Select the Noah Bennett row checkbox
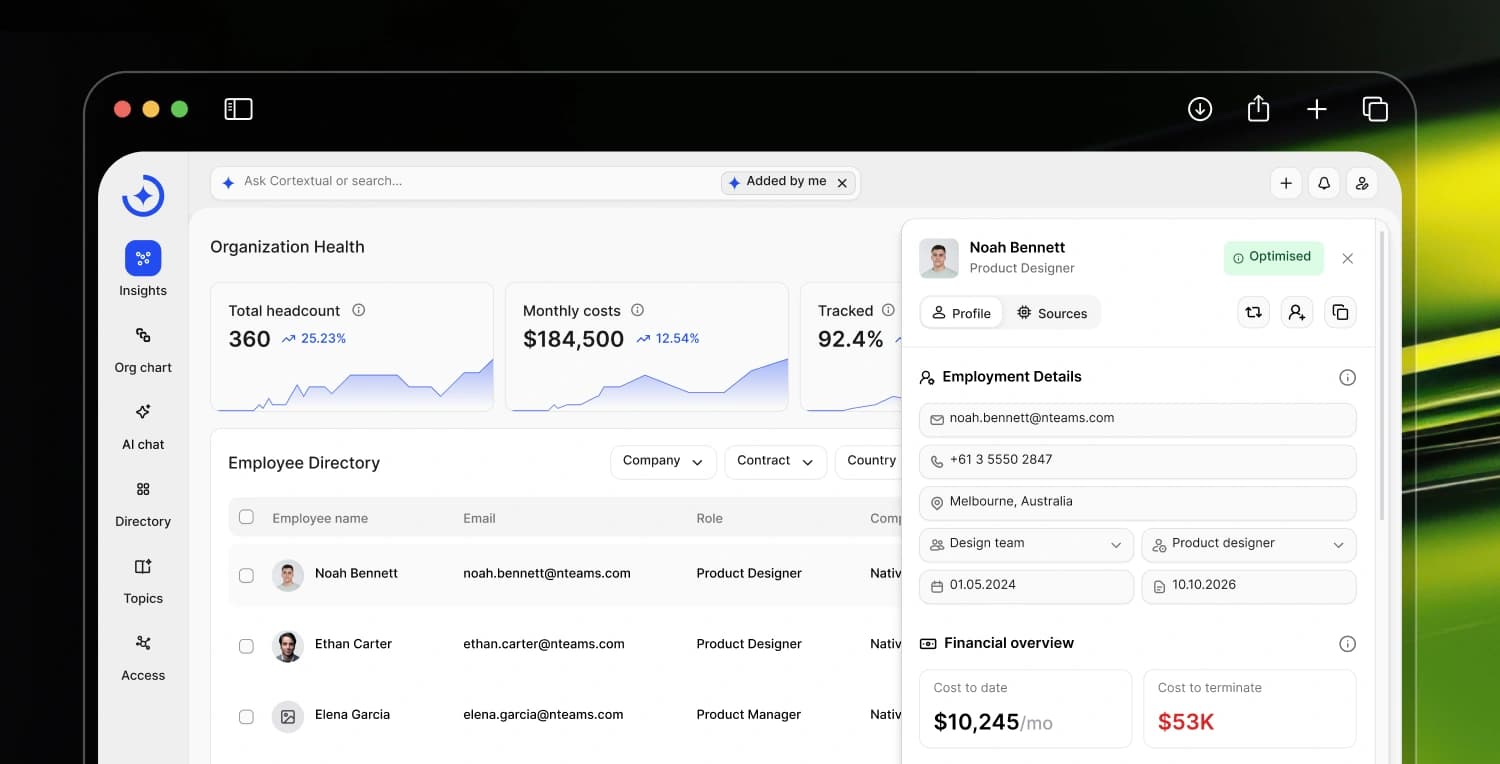This screenshot has width=1500, height=764. pyautogui.click(x=246, y=575)
